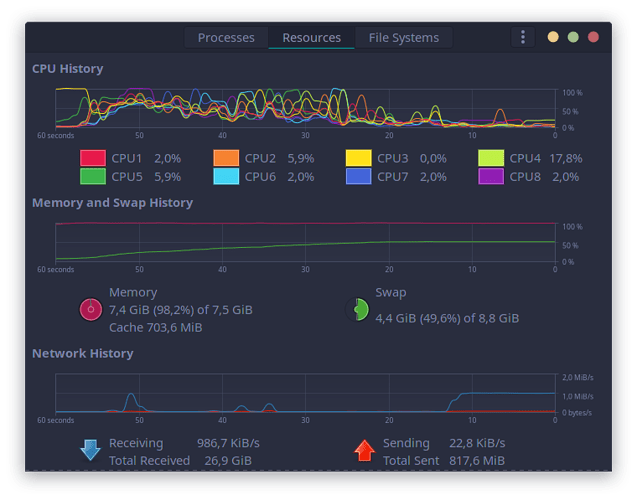Open the CPU8 purple color swatch
The image size is (636, 500).
point(491,176)
